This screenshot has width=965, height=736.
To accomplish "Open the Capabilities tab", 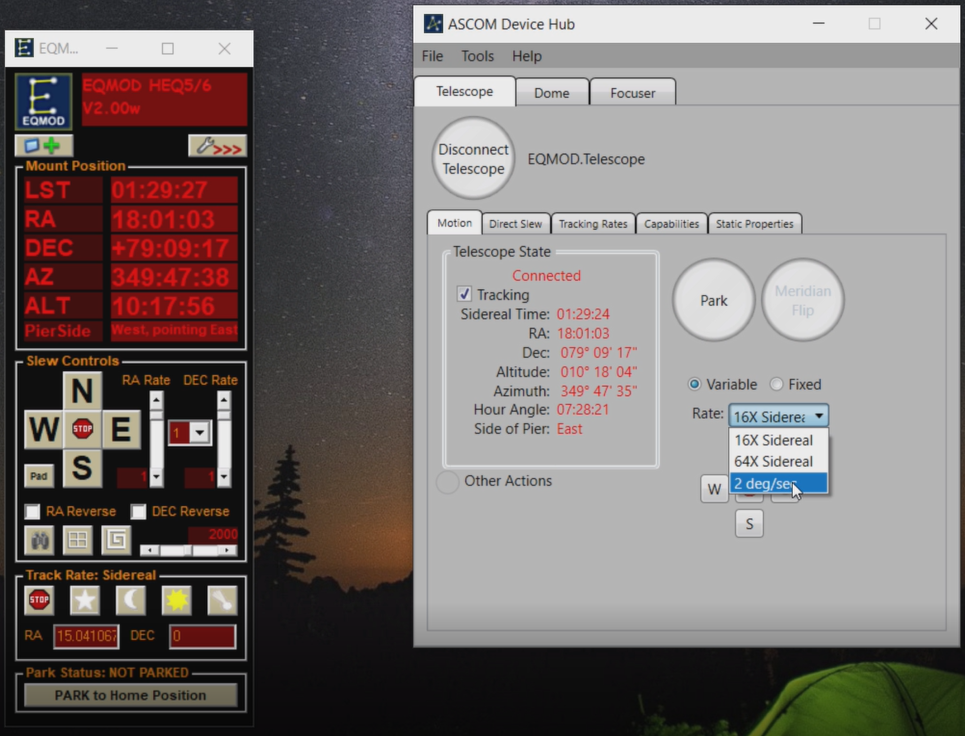I will click(x=671, y=224).
